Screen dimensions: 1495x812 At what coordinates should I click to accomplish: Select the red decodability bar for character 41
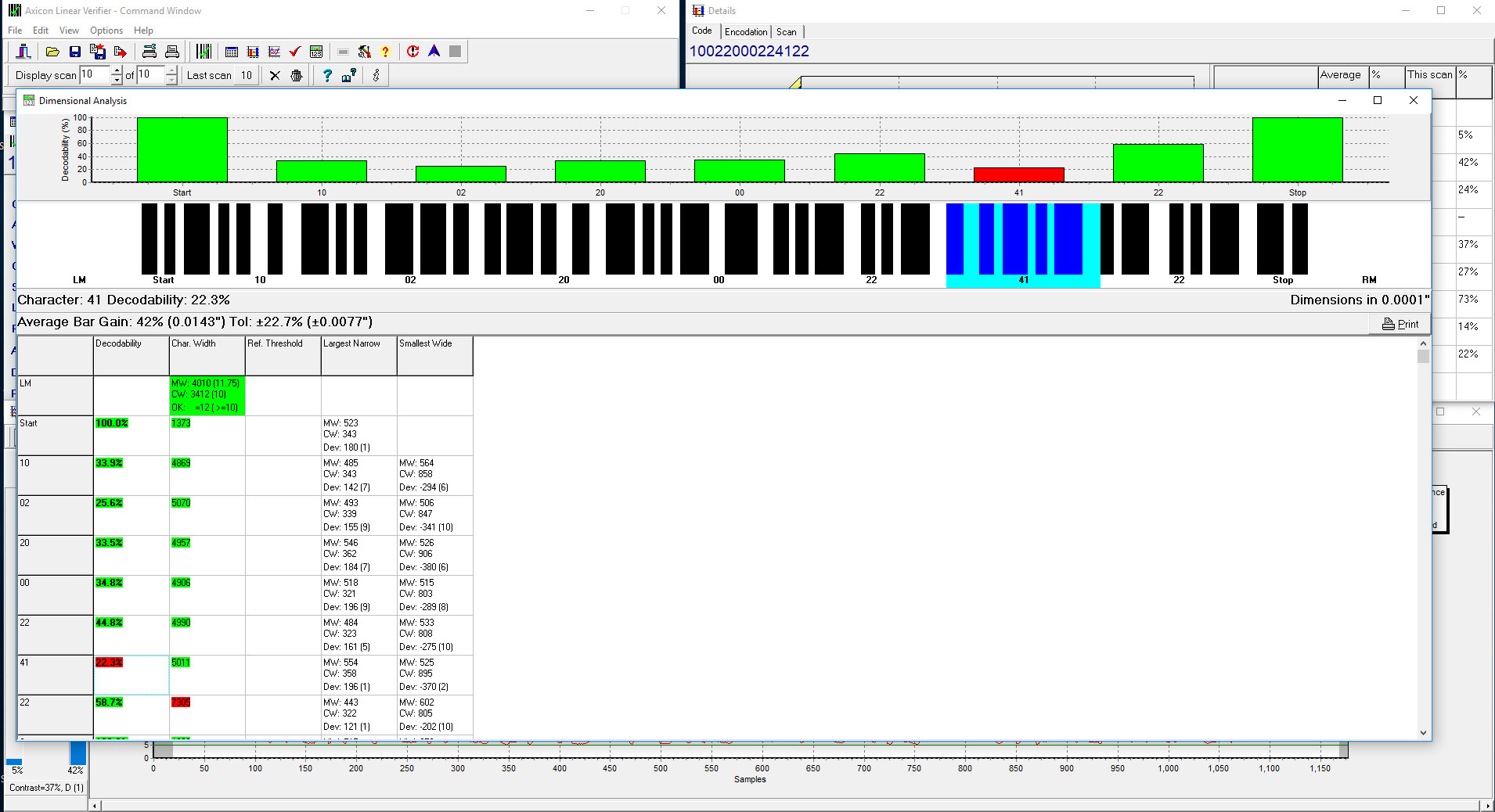pos(1018,174)
